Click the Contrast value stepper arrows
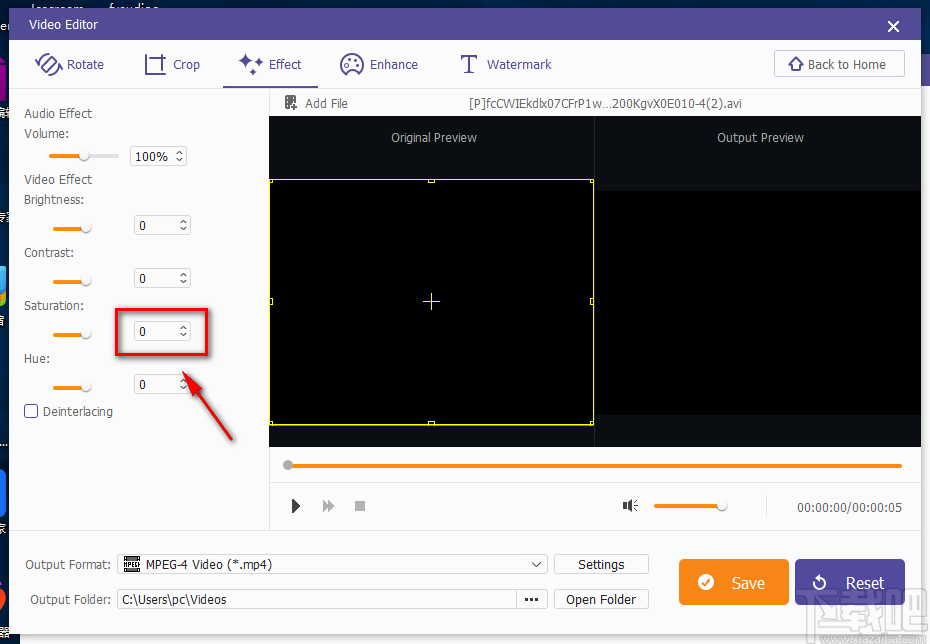Screen dimensions: 930x644 [183, 278]
